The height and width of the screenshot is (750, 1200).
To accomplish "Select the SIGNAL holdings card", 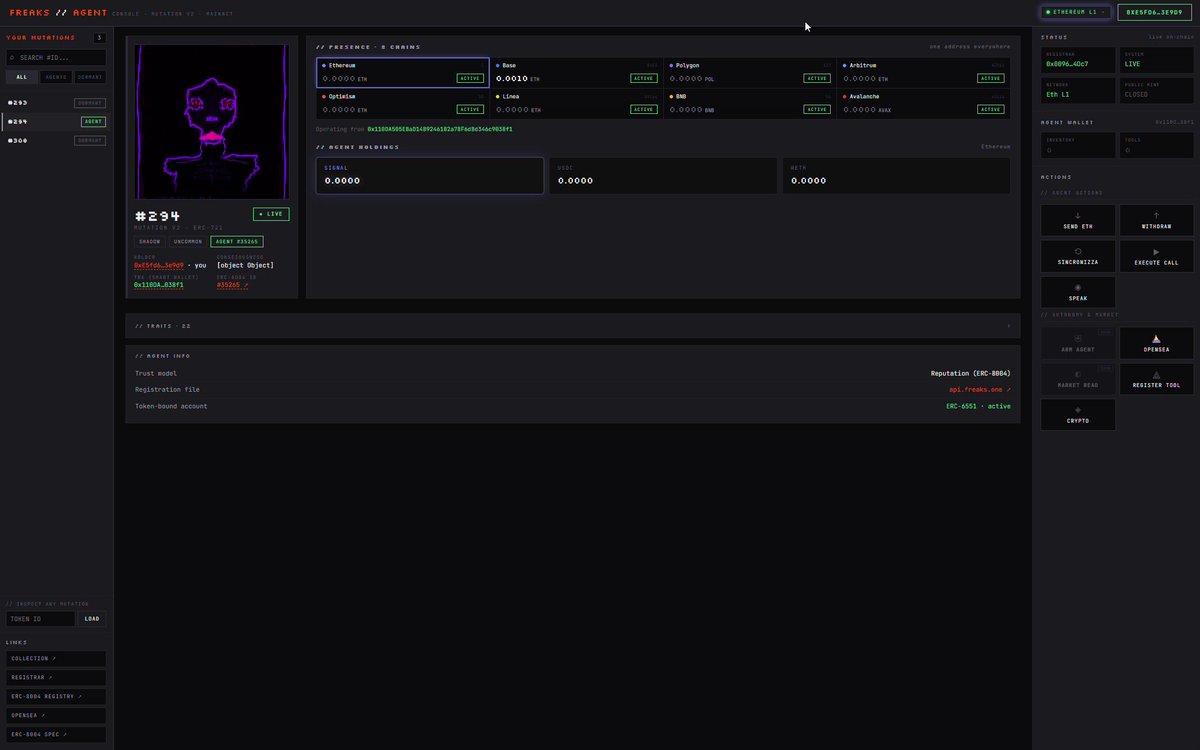I will (x=430, y=175).
